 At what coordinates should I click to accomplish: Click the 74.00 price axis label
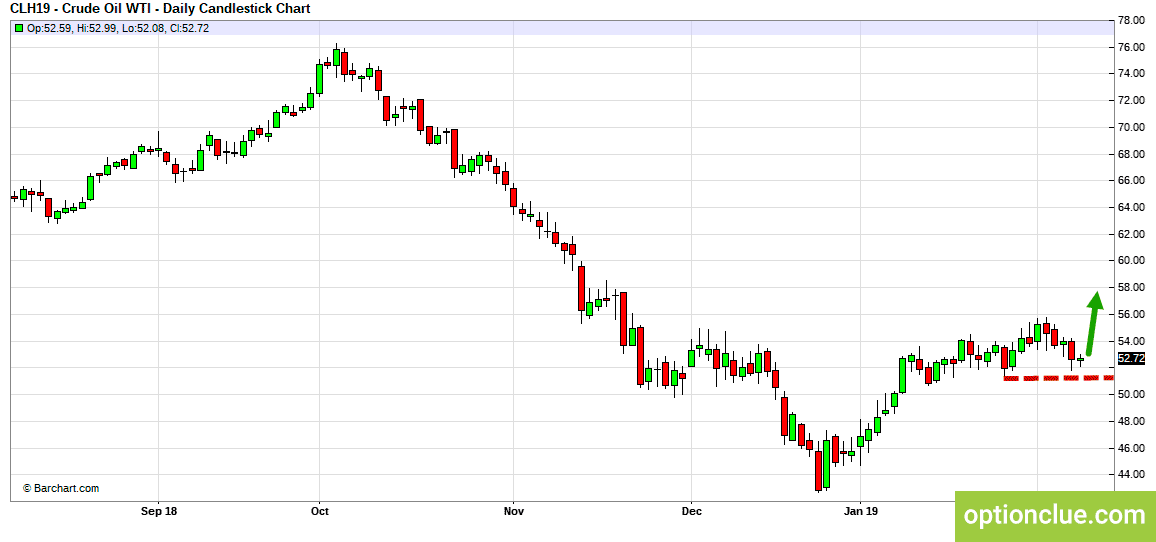[1132, 74]
